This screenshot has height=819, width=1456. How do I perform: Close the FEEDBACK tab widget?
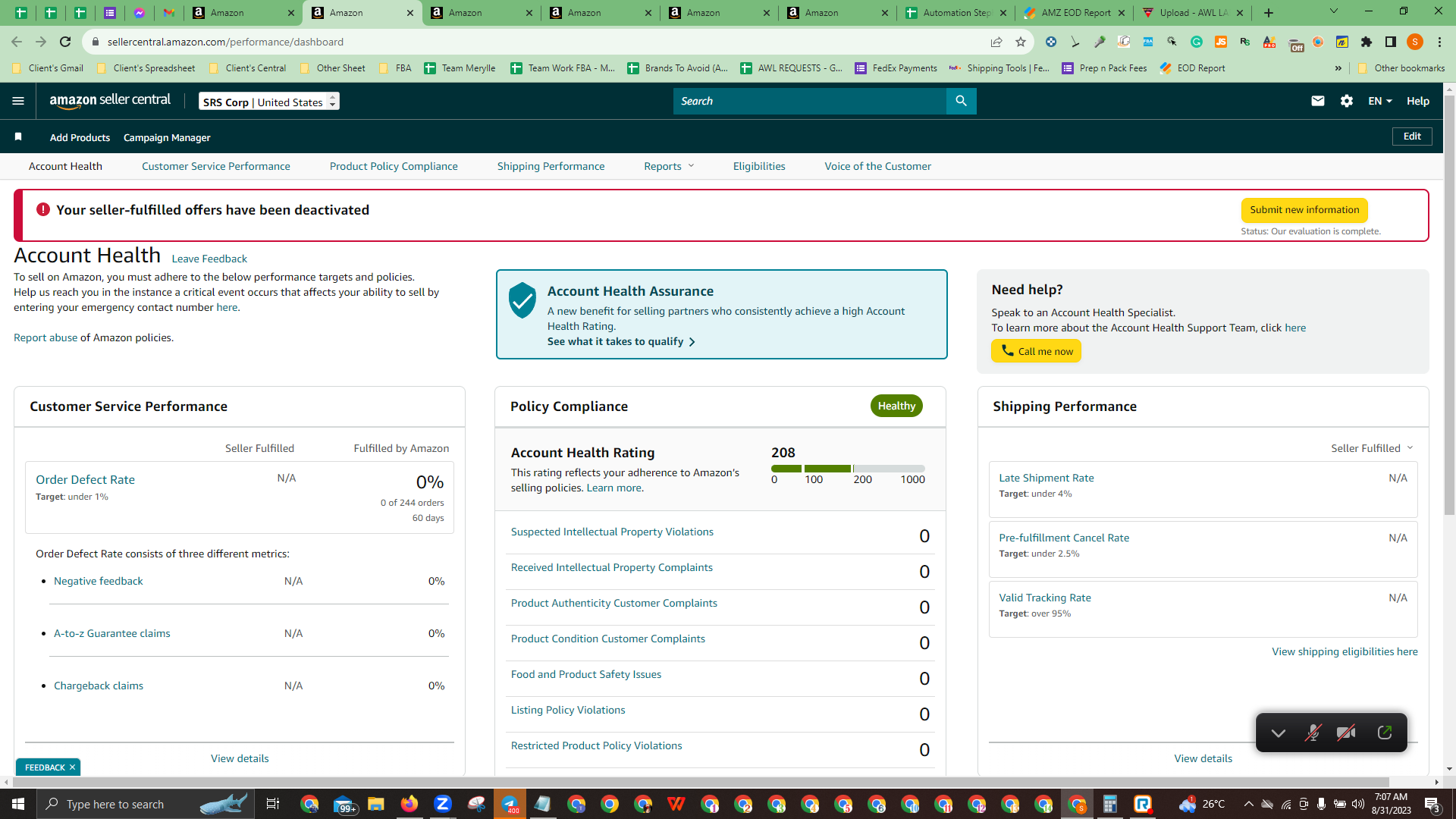[x=72, y=767]
